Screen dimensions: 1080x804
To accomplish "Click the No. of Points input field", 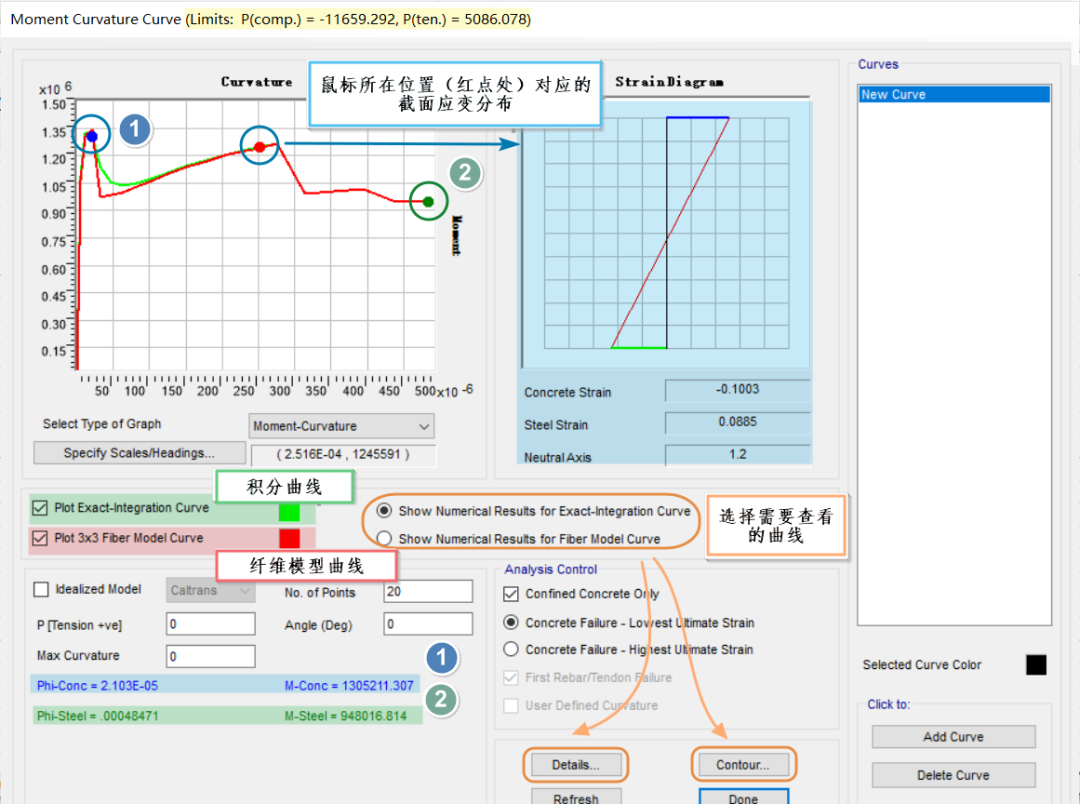I will pos(428,592).
